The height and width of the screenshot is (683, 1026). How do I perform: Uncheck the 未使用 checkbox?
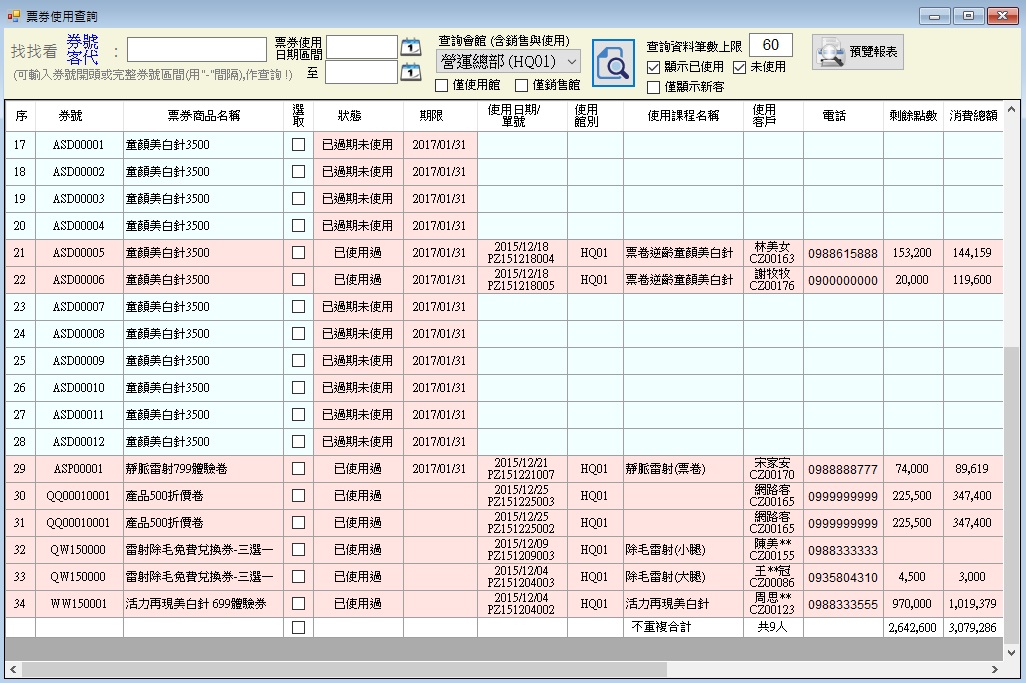[740, 67]
